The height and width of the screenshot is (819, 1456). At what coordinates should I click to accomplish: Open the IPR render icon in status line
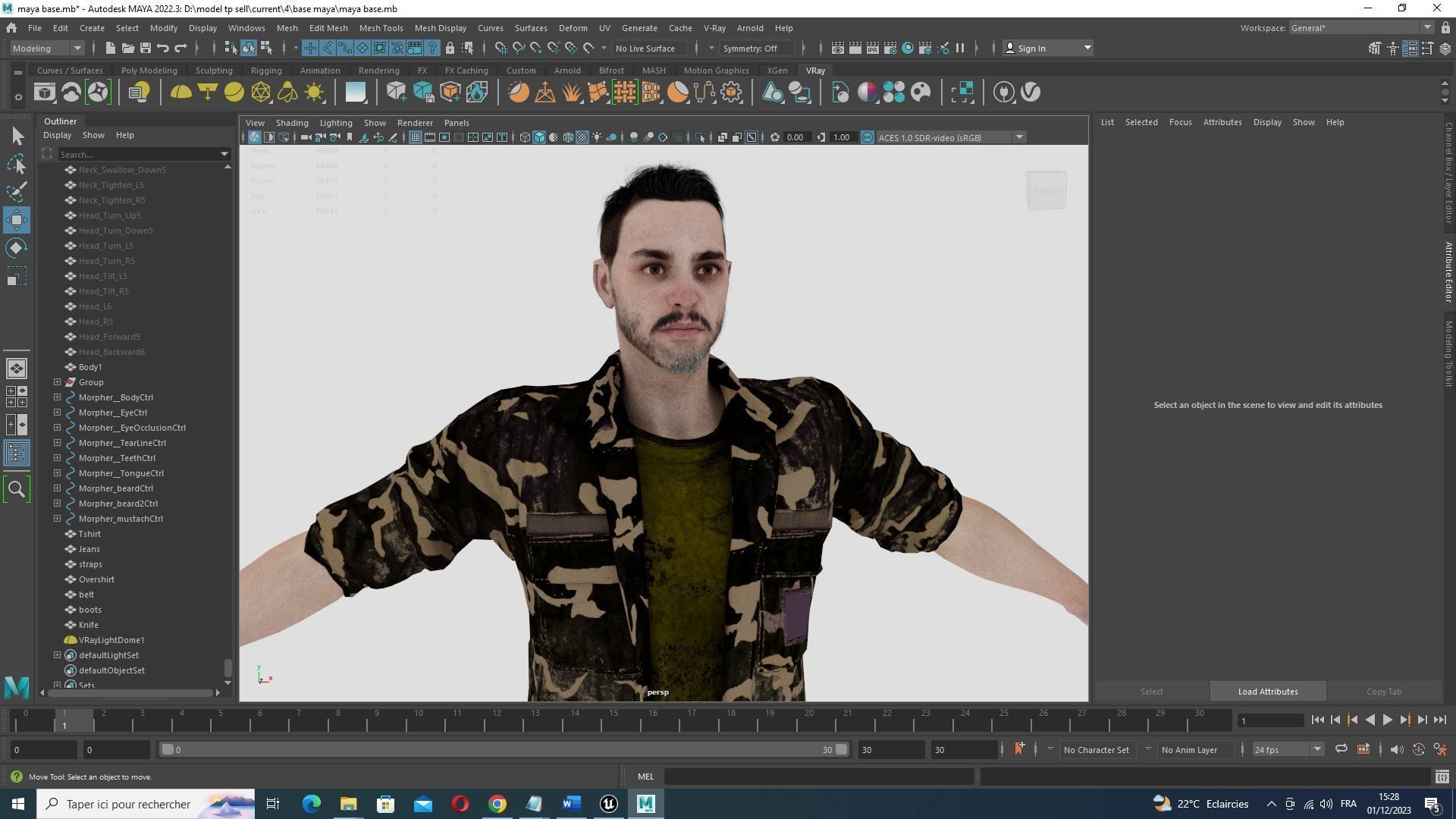[x=872, y=48]
